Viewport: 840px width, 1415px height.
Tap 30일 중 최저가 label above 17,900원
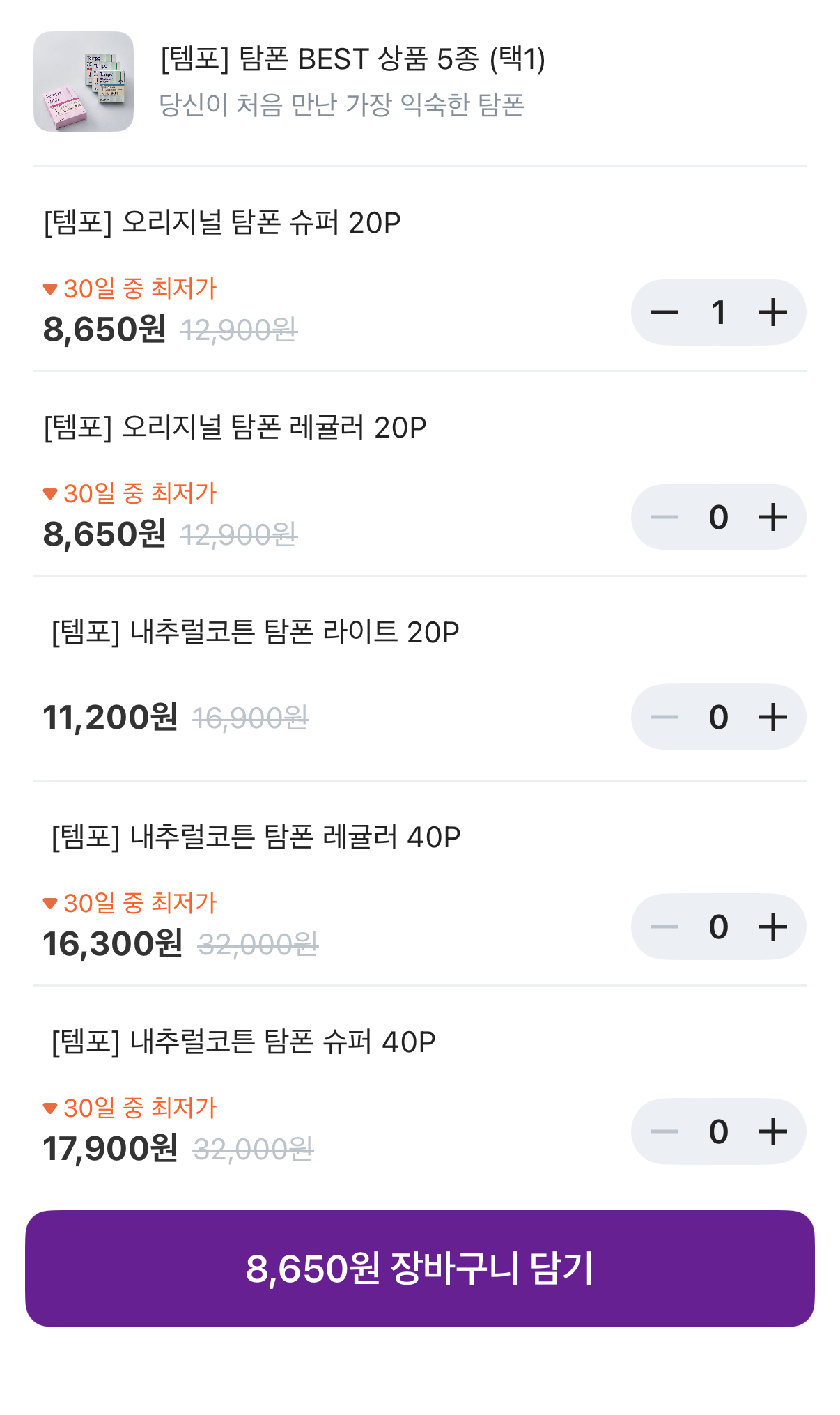130,1108
